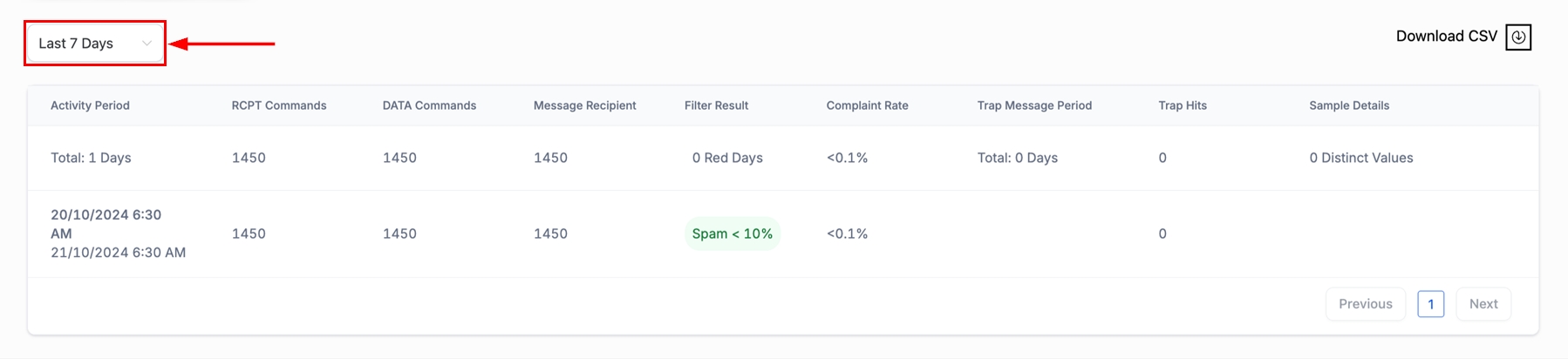Click the Trap Message Period header
The image size is (1568, 359).
pos(1034,105)
